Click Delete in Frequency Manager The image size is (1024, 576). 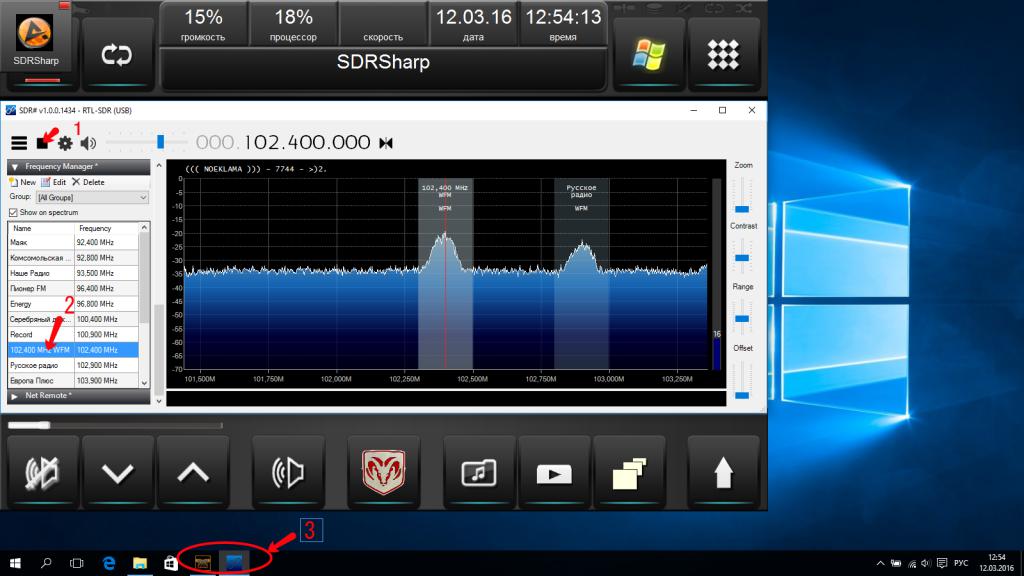87,182
